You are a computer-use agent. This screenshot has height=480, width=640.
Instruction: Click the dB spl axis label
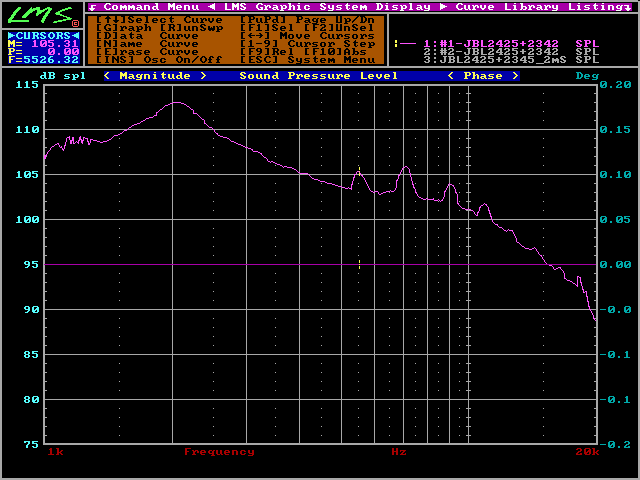pyautogui.click(x=62, y=76)
